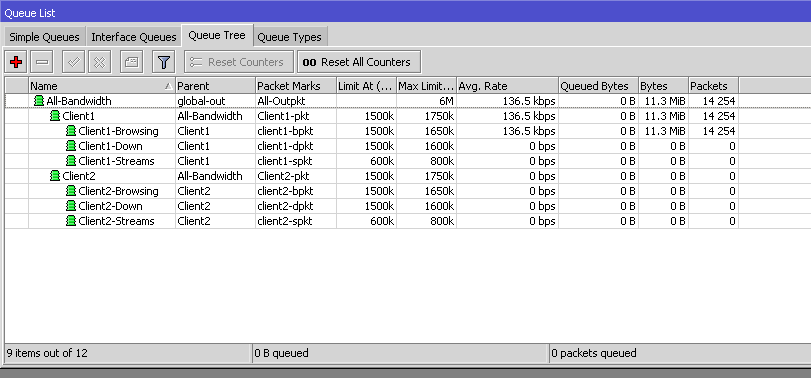The image size is (811, 378).
Task: Switch to the Interface Queues tab
Action: click(134, 37)
